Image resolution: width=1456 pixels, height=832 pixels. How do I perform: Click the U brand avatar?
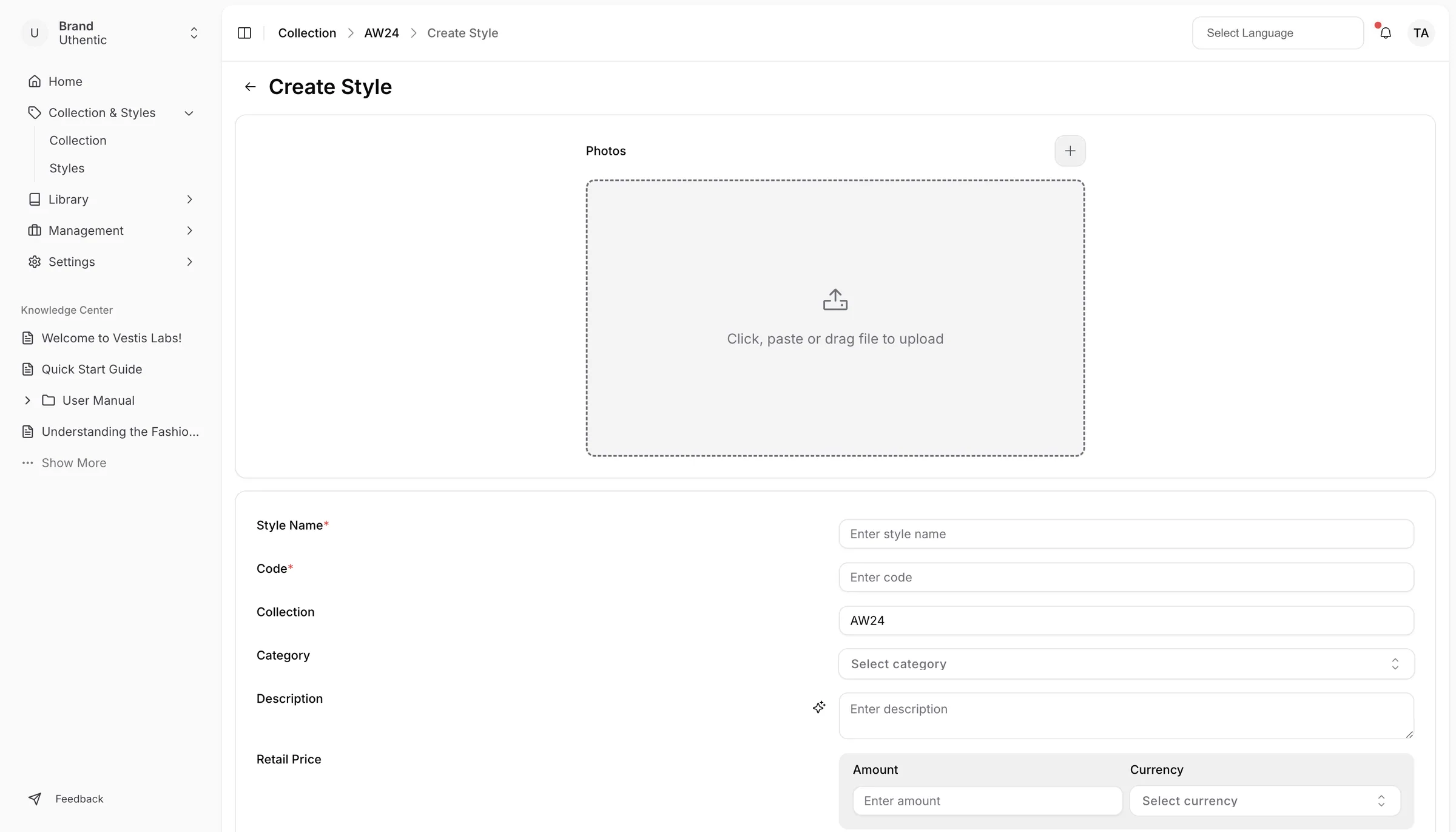[x=35, y=33]
